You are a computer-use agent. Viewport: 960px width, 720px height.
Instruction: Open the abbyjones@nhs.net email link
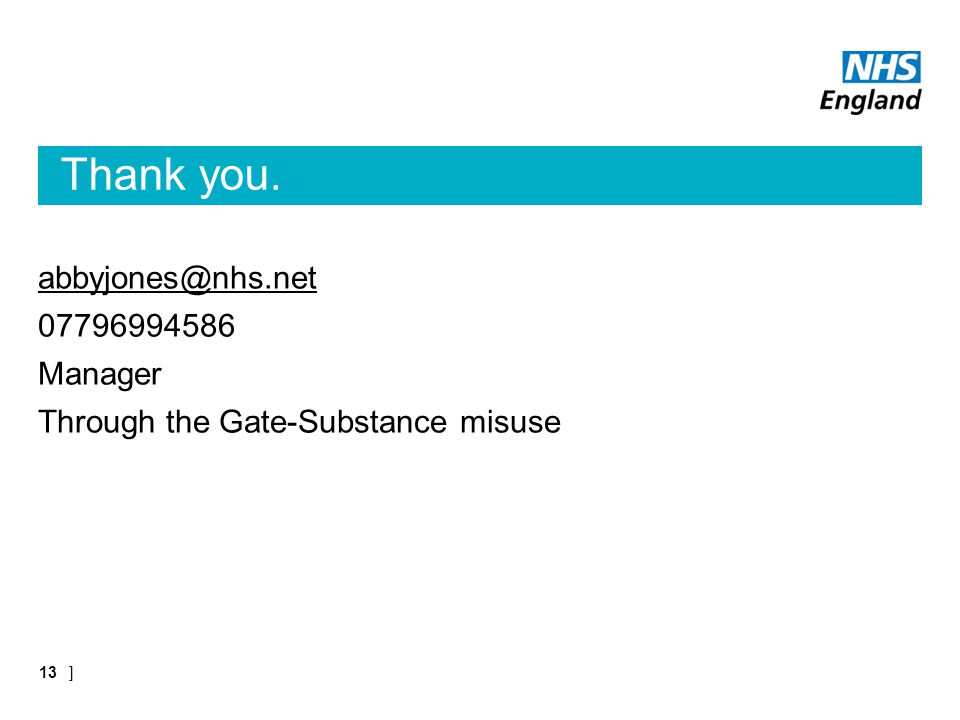pyautogui.click(x=177, y=279)
